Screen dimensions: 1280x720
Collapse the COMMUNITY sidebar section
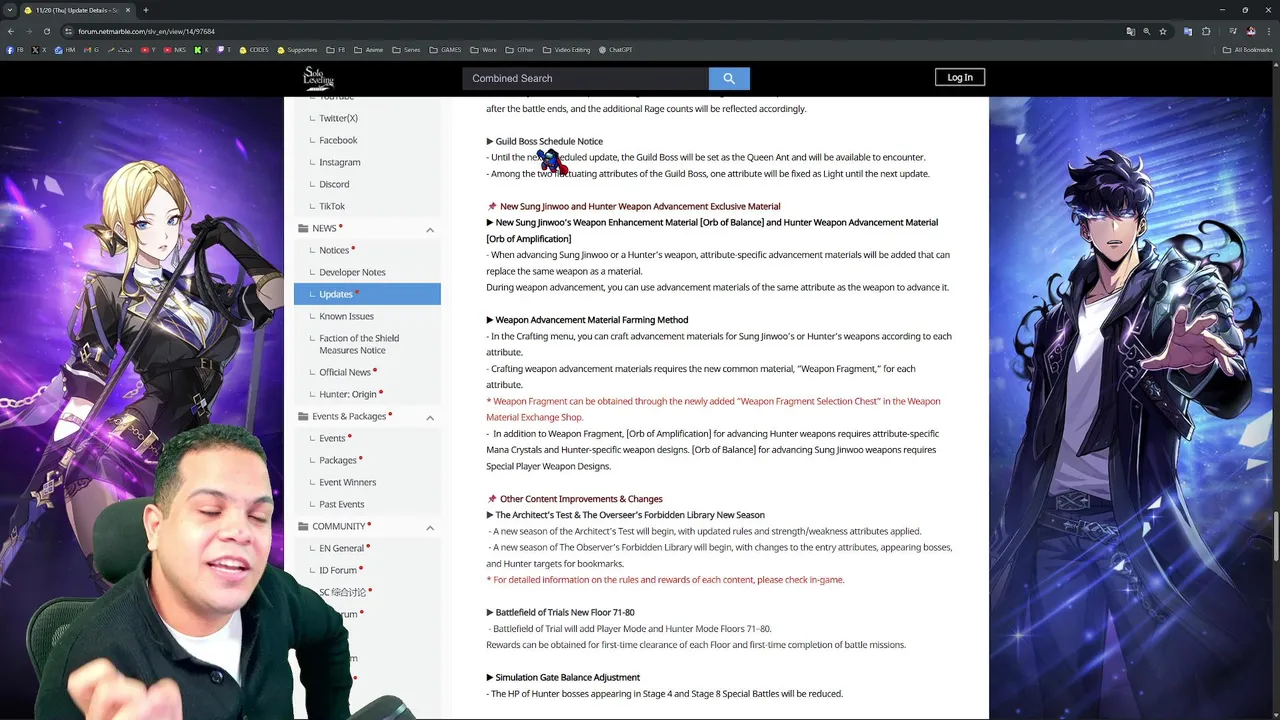coord(430,527)
